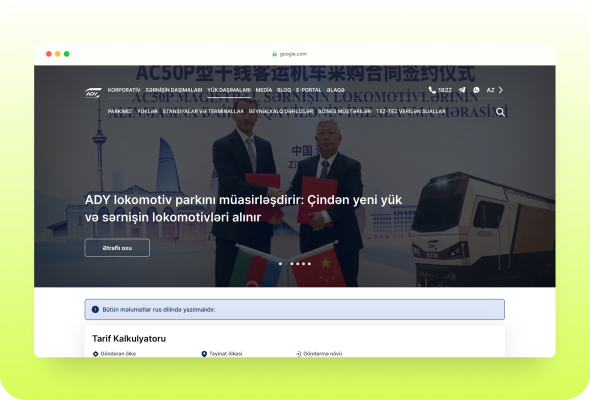Open the Sərnişin Daşımaları menu
The height and width of the screenshot is (400, 590).
click(x=174, y=90)
